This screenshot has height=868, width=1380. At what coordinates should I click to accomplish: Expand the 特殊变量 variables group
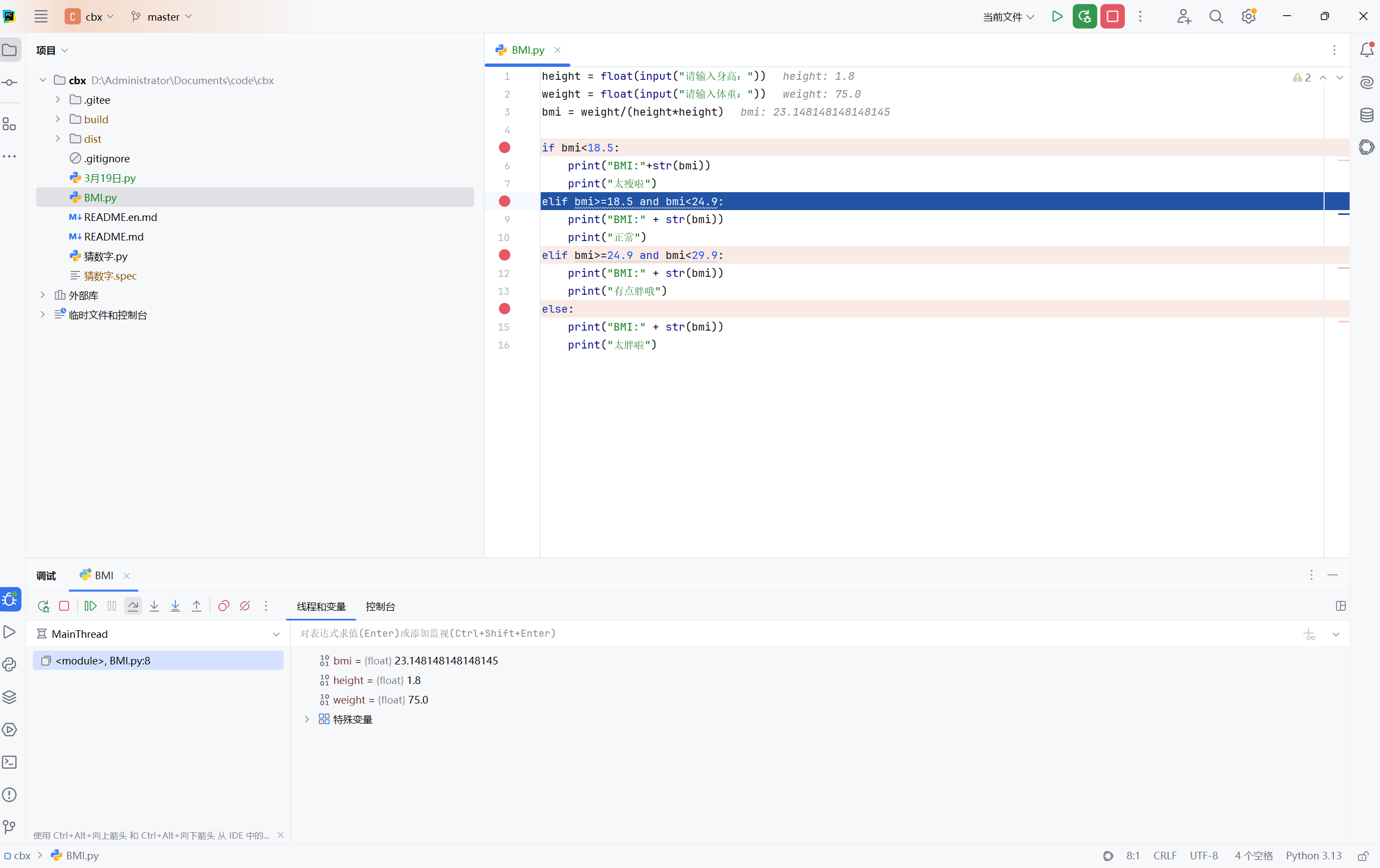point(307,719)
